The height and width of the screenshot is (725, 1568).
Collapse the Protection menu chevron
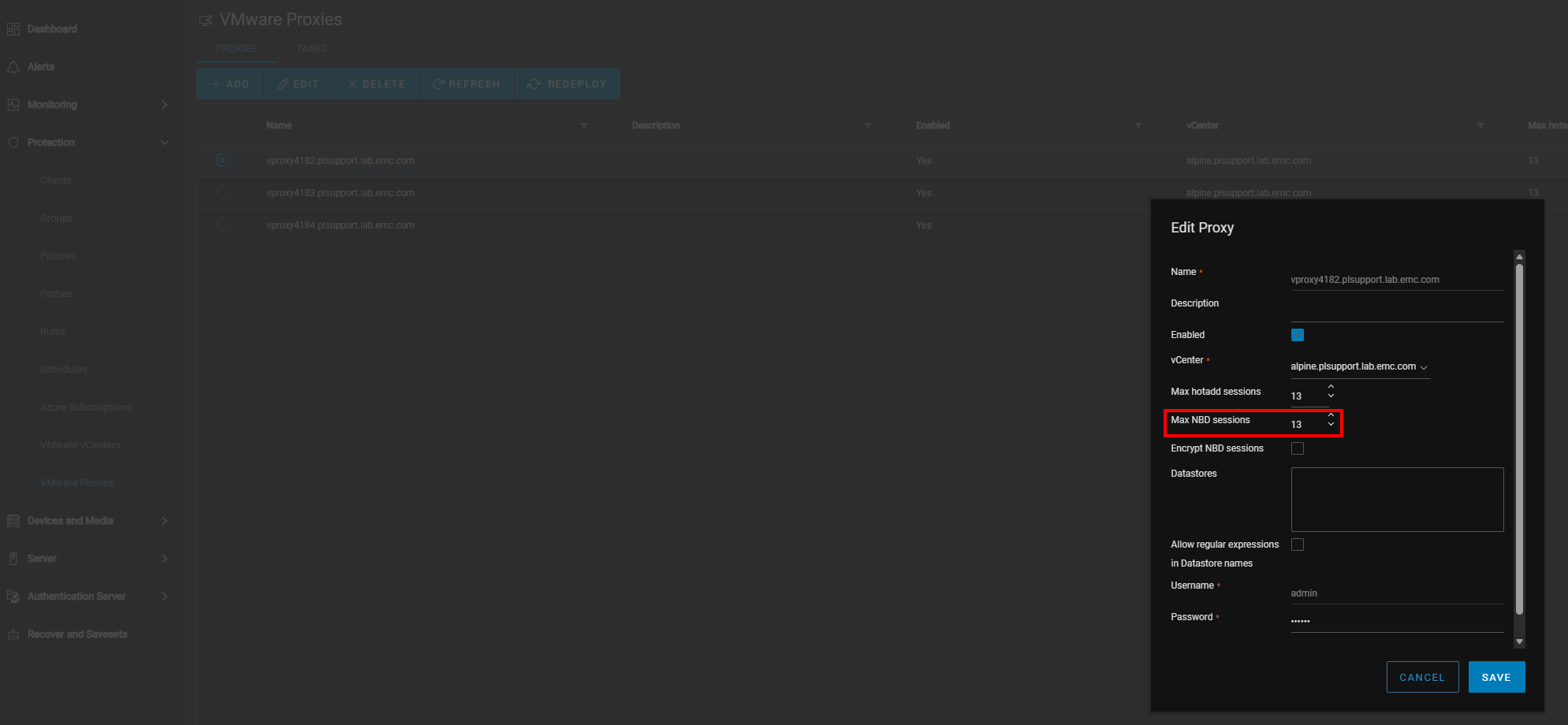[165, 143]
